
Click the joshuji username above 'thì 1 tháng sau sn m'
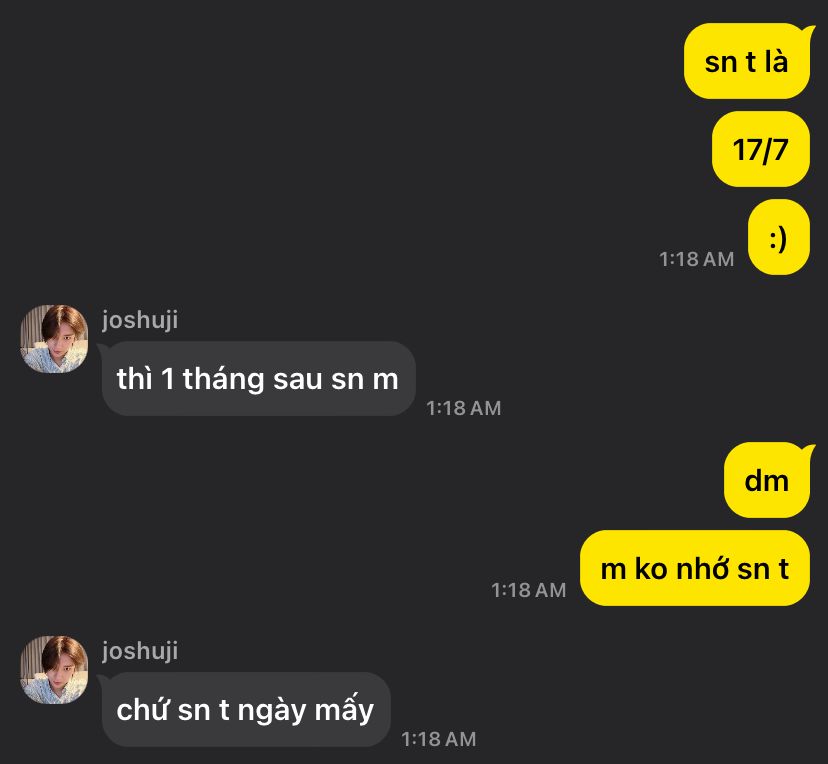click(x=140, y=320)
